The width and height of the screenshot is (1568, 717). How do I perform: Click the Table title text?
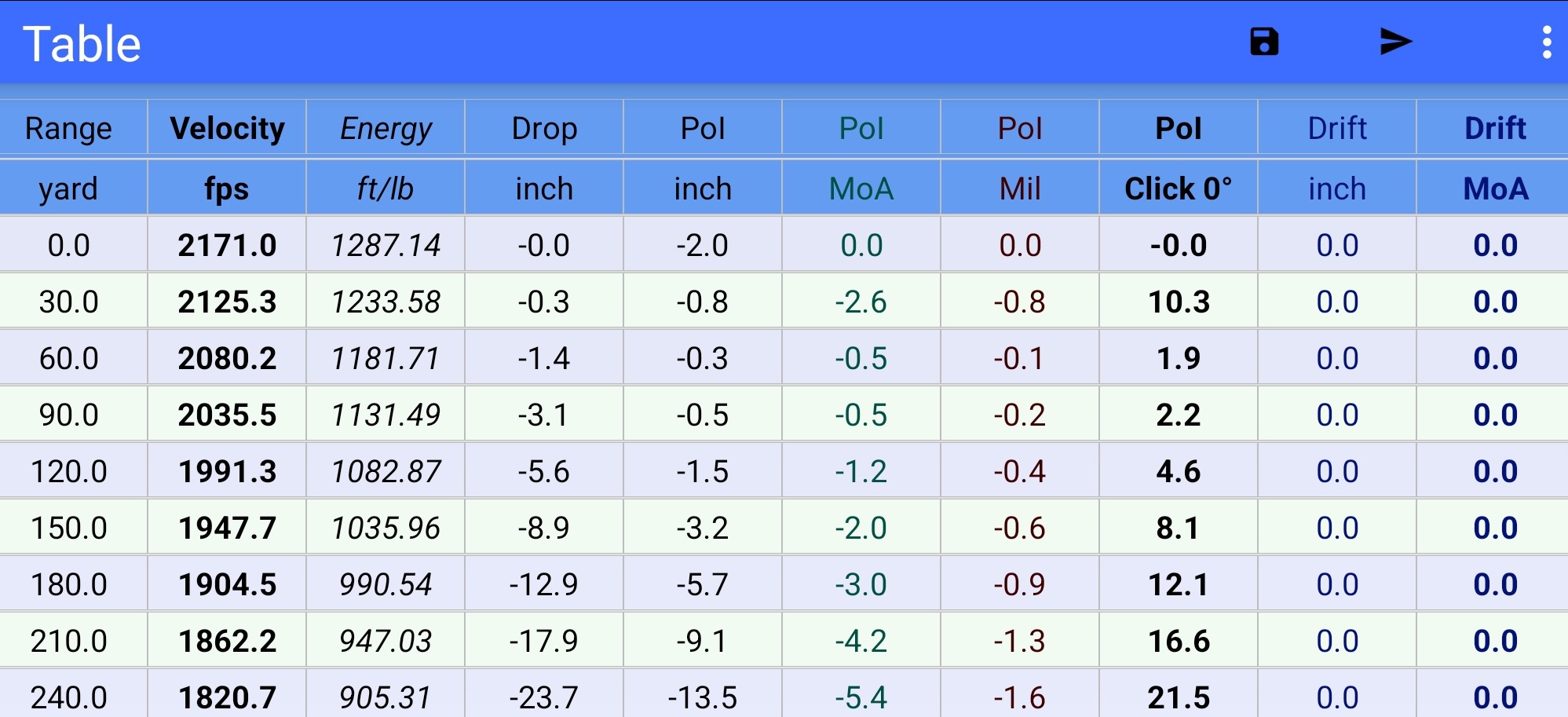pos(82,44)
